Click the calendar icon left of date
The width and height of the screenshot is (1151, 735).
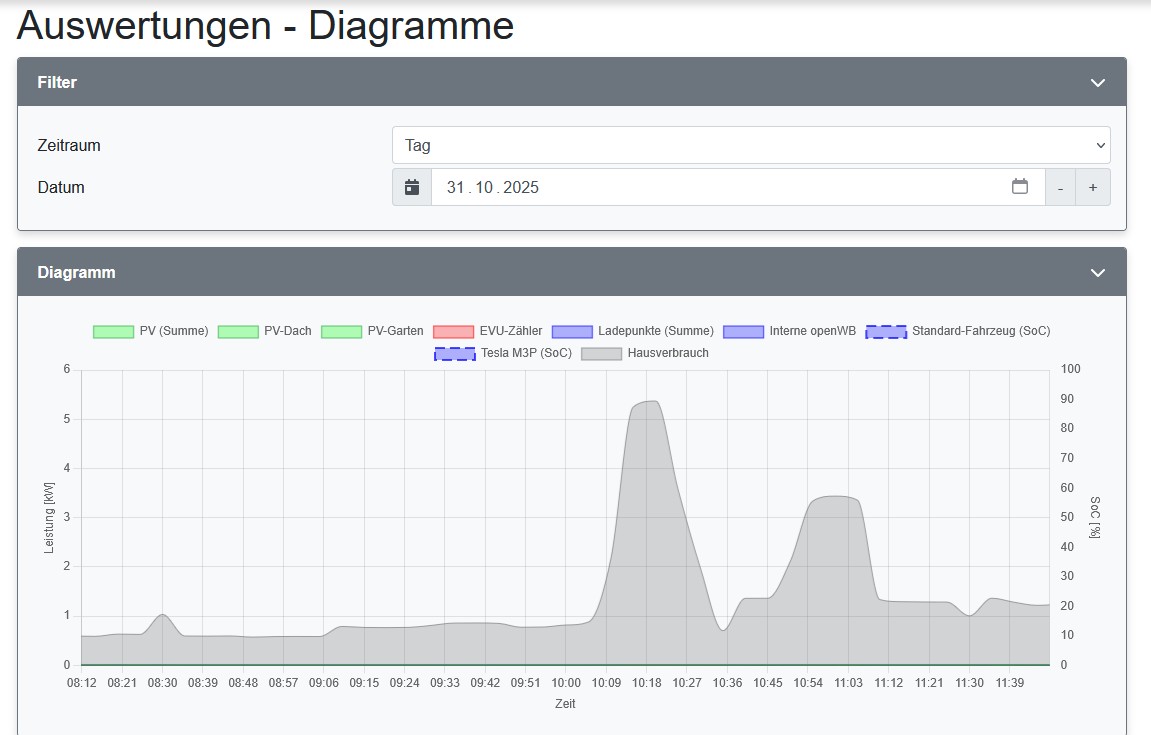tap(411, 187)
